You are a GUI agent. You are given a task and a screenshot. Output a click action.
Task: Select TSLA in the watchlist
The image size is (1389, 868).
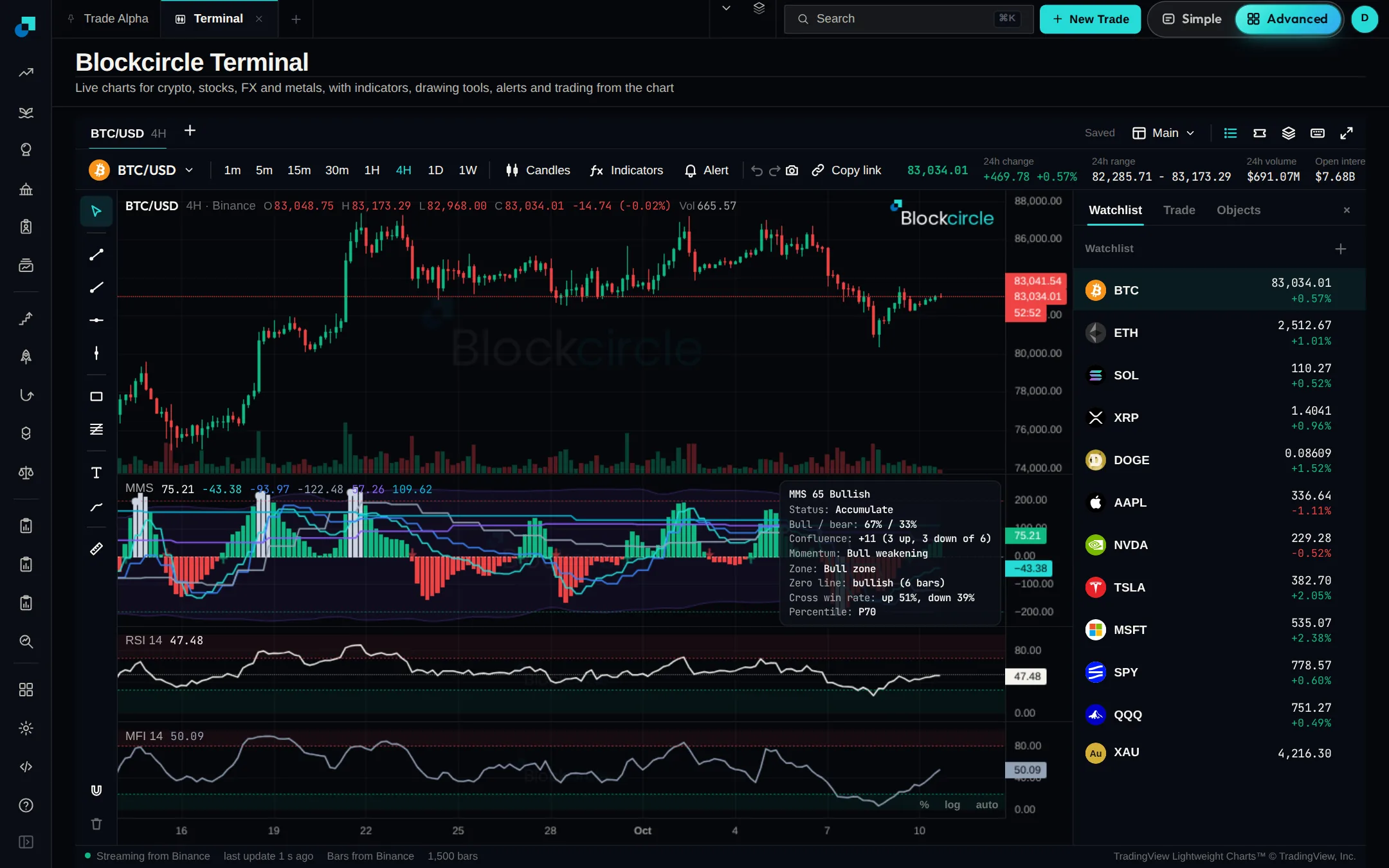click(x=1219, y=587)
